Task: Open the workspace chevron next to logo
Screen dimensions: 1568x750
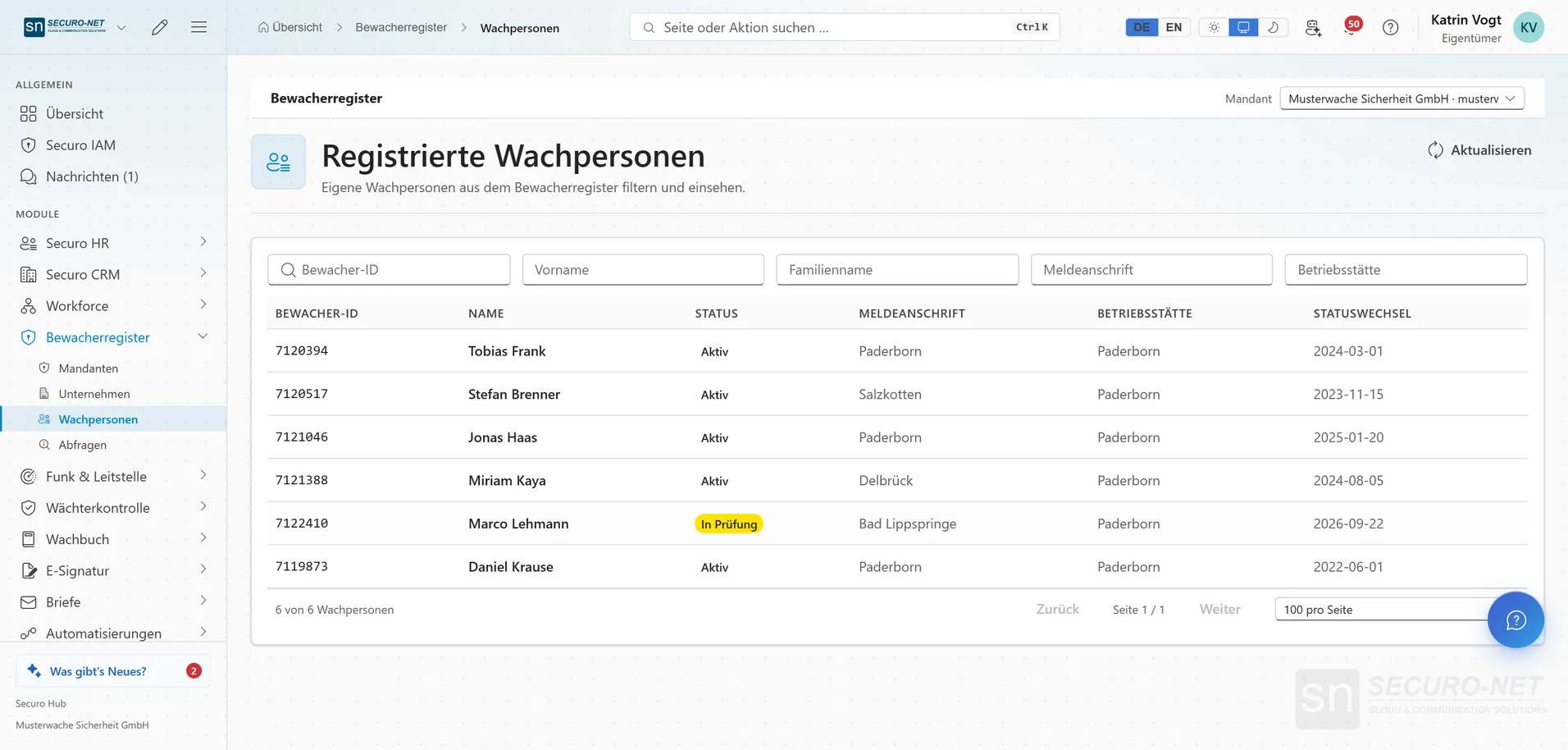Action: point(121,27)
